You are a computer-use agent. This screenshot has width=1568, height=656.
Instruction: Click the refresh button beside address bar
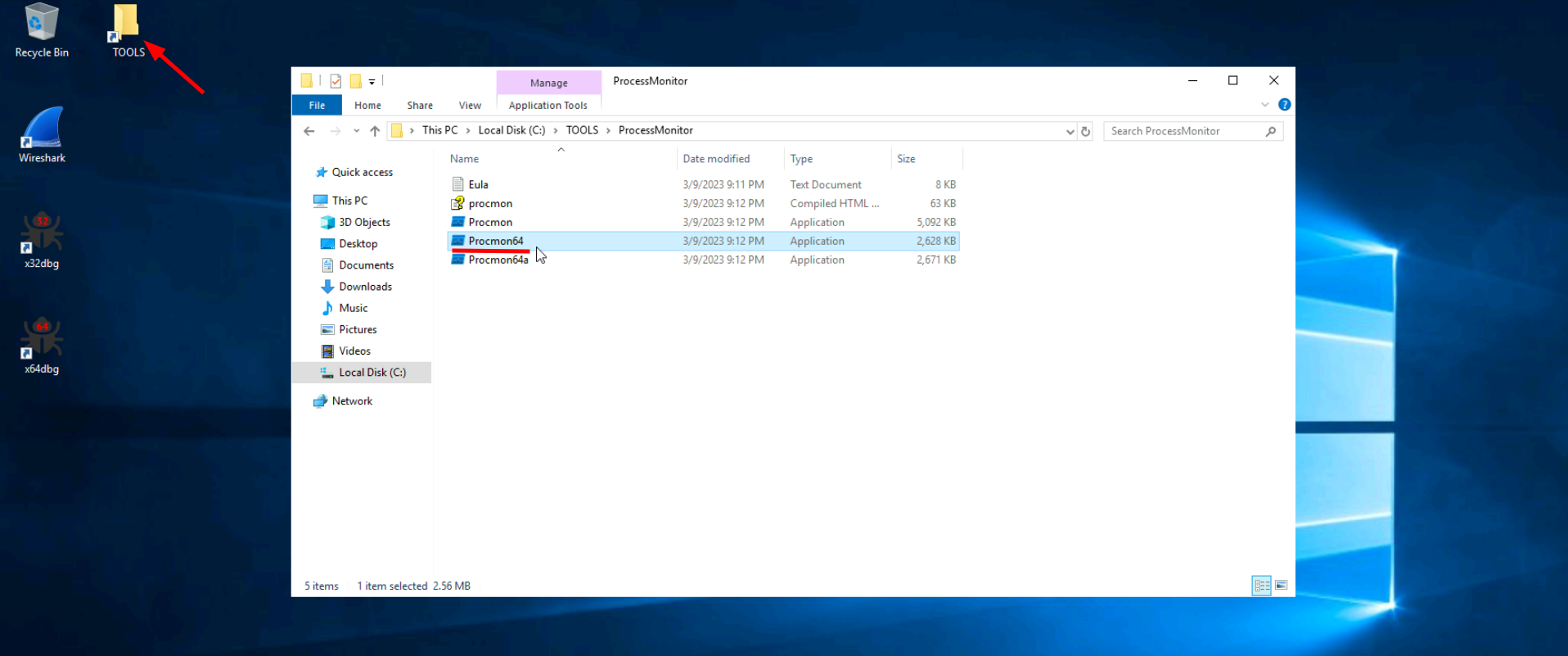click(x=1086, y=131)
